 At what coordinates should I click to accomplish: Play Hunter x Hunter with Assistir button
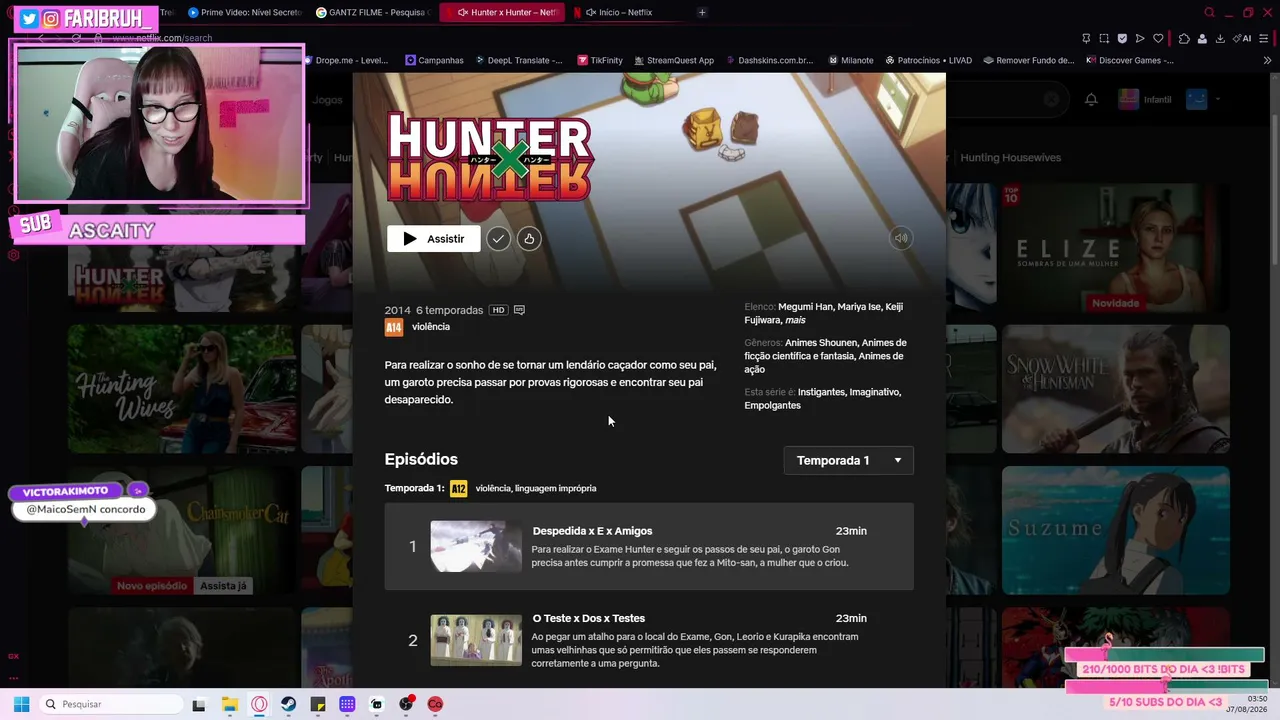(x=433, y=239)
